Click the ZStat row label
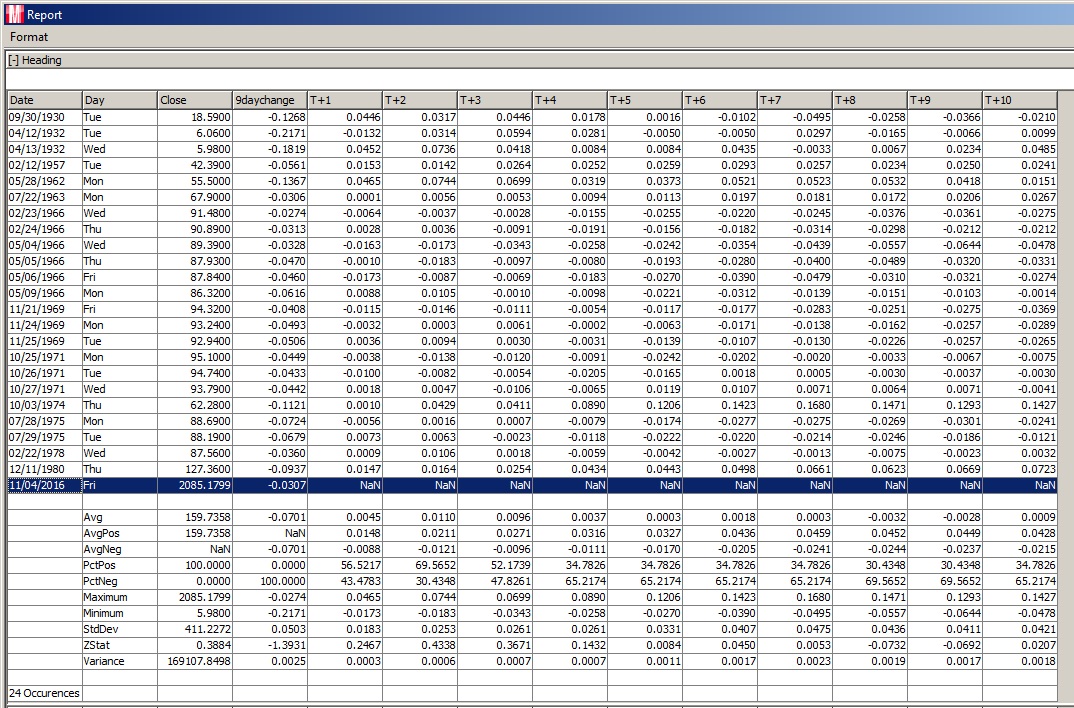The image size is (1074, 708). click(120, 645)
